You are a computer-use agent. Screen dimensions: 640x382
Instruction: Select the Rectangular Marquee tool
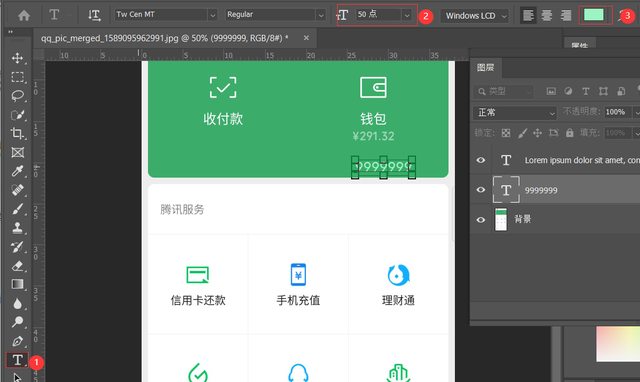[x=17, y=77]
